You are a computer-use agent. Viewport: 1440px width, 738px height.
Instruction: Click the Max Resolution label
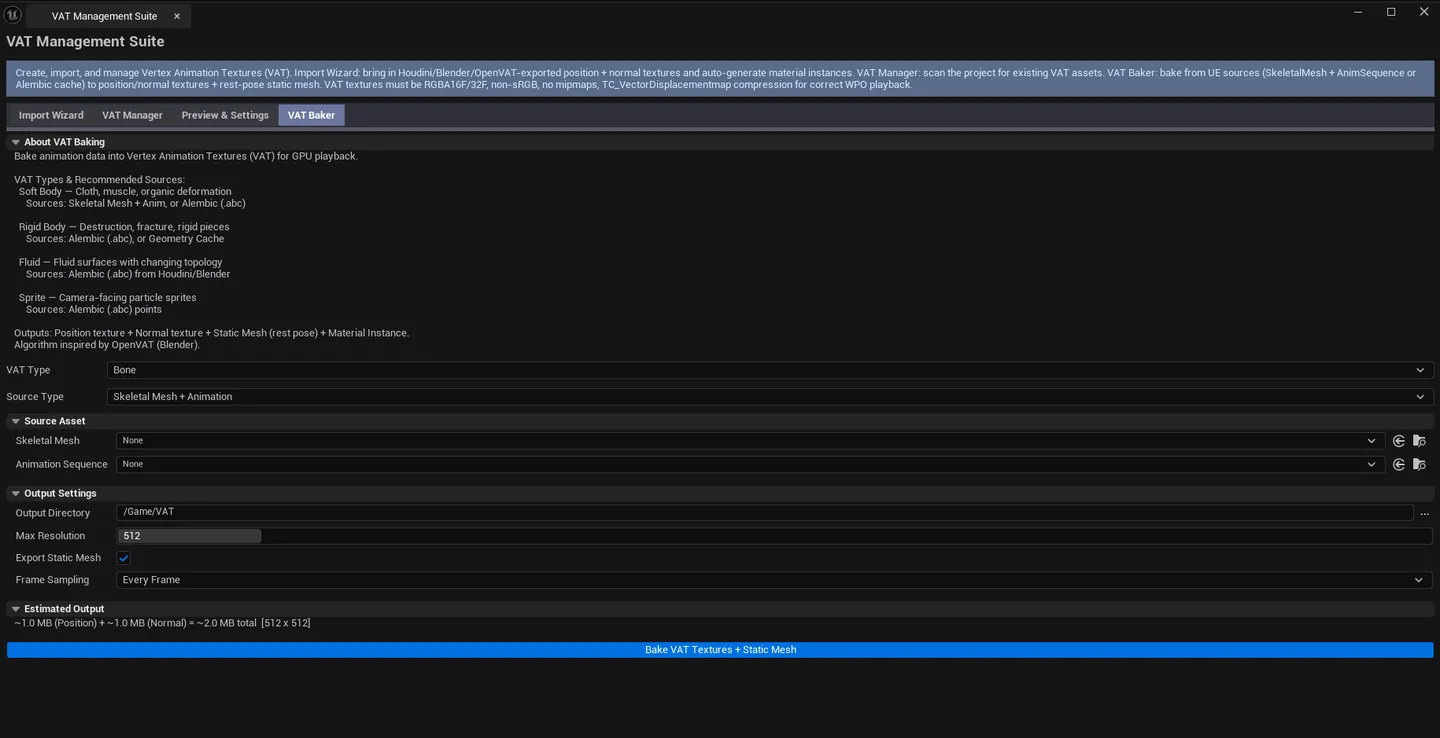(50, 536)
